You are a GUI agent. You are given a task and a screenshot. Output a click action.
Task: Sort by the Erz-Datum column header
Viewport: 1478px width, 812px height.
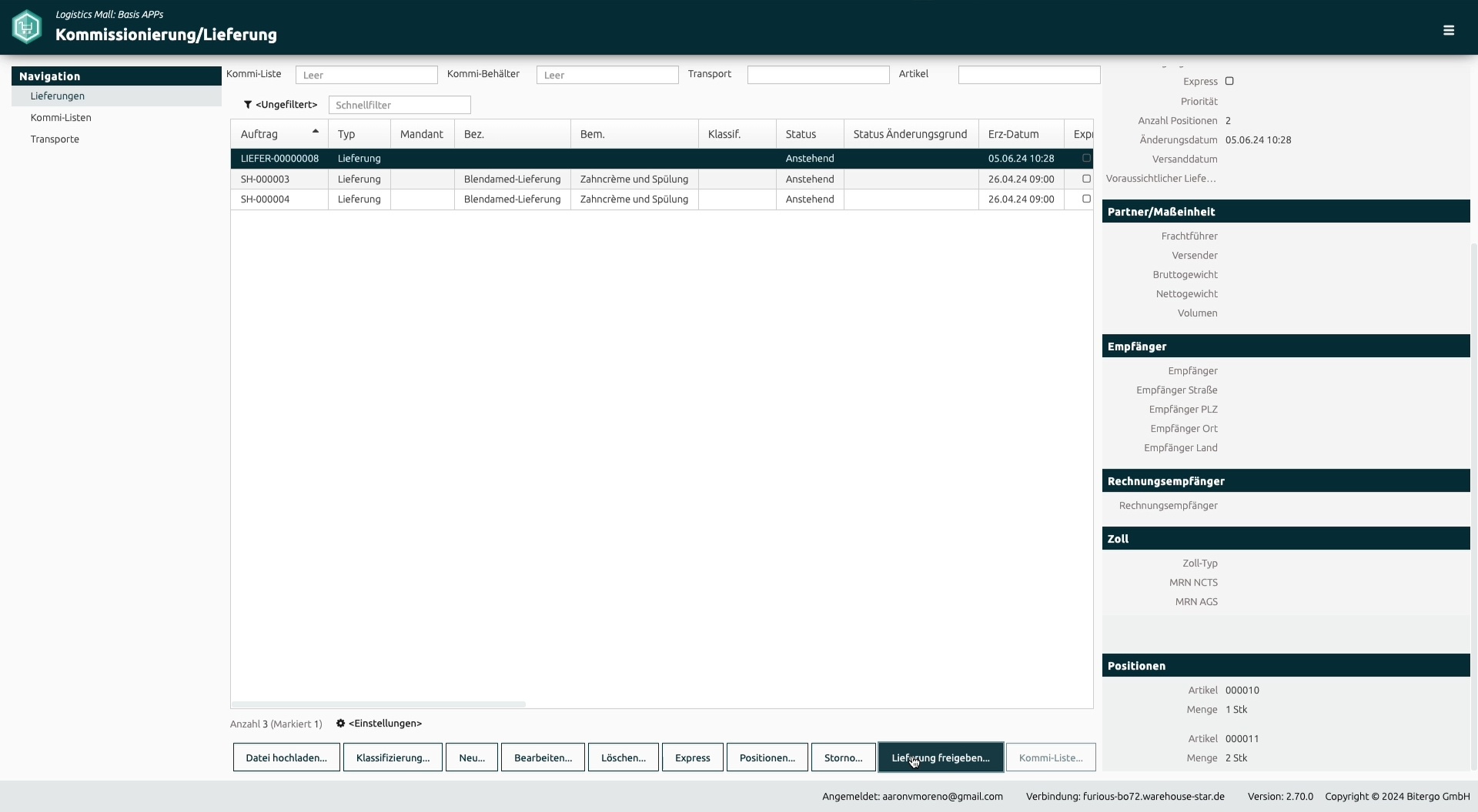pyautogui.click(x=1022, y=134)
